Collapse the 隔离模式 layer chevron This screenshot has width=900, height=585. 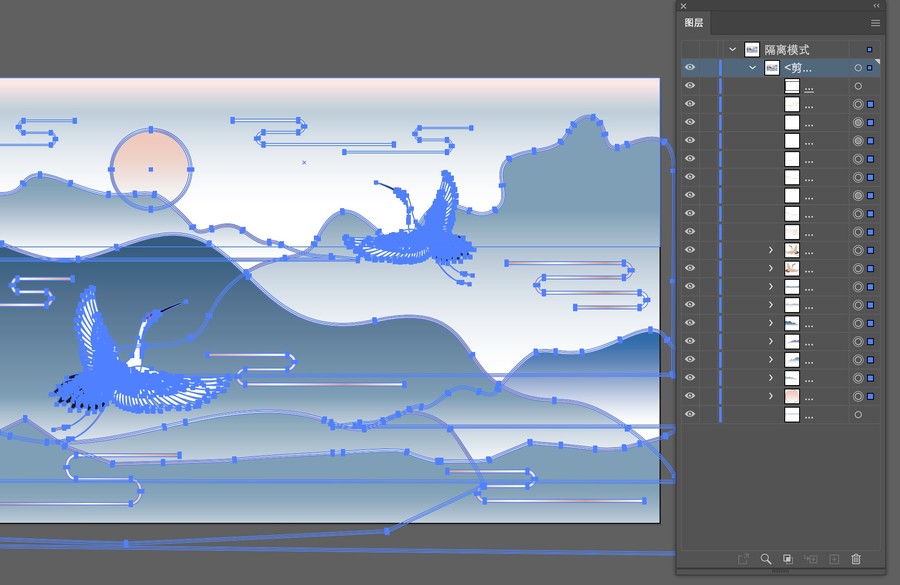tap(732, 49)
